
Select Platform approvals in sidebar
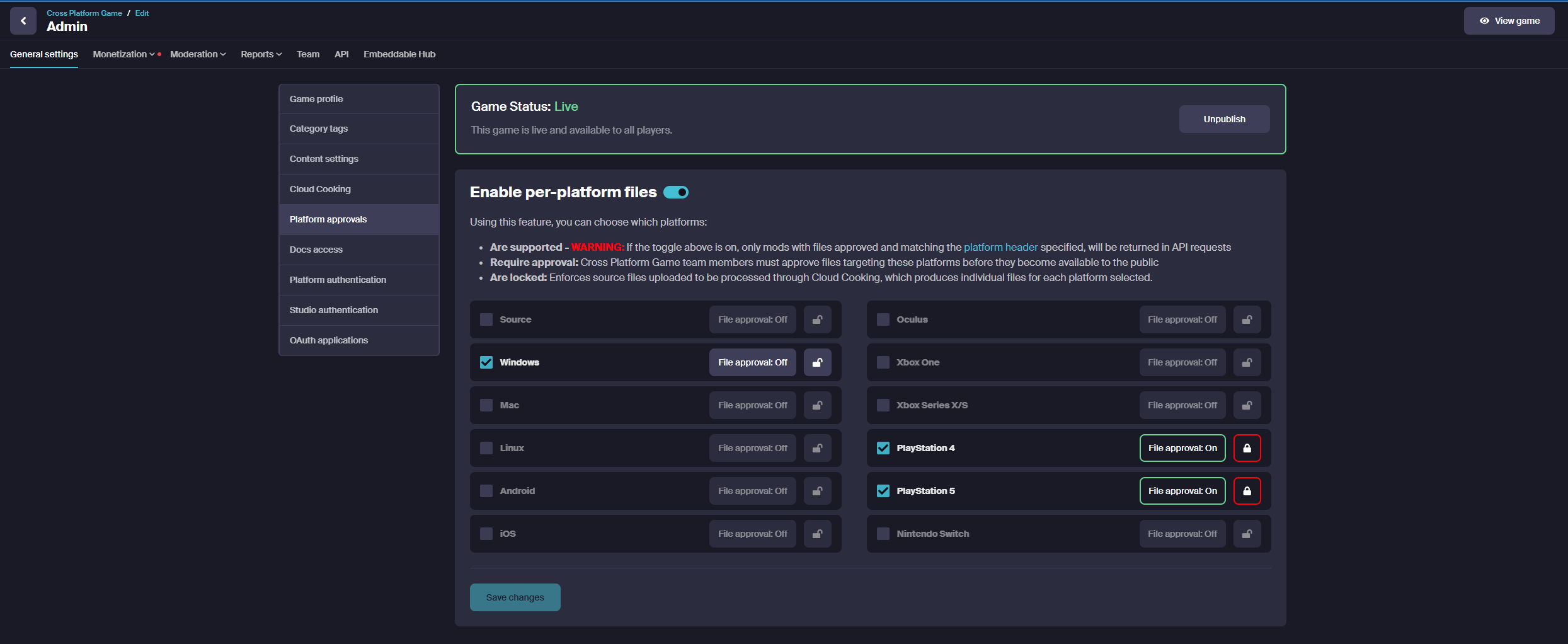tap(359, 219)
